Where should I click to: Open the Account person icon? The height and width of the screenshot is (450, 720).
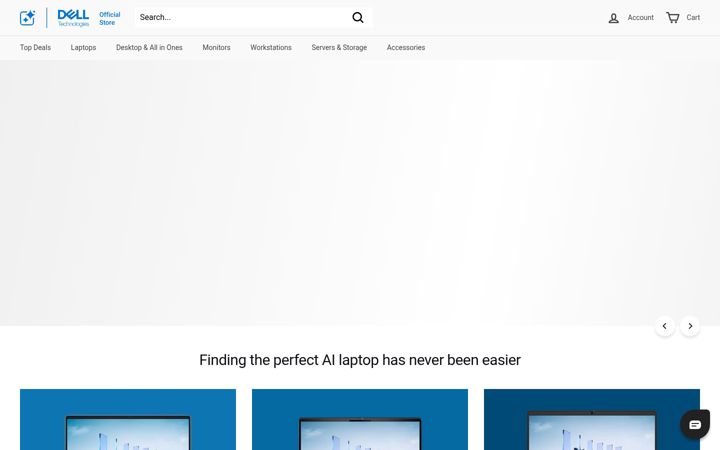point(613,18)
